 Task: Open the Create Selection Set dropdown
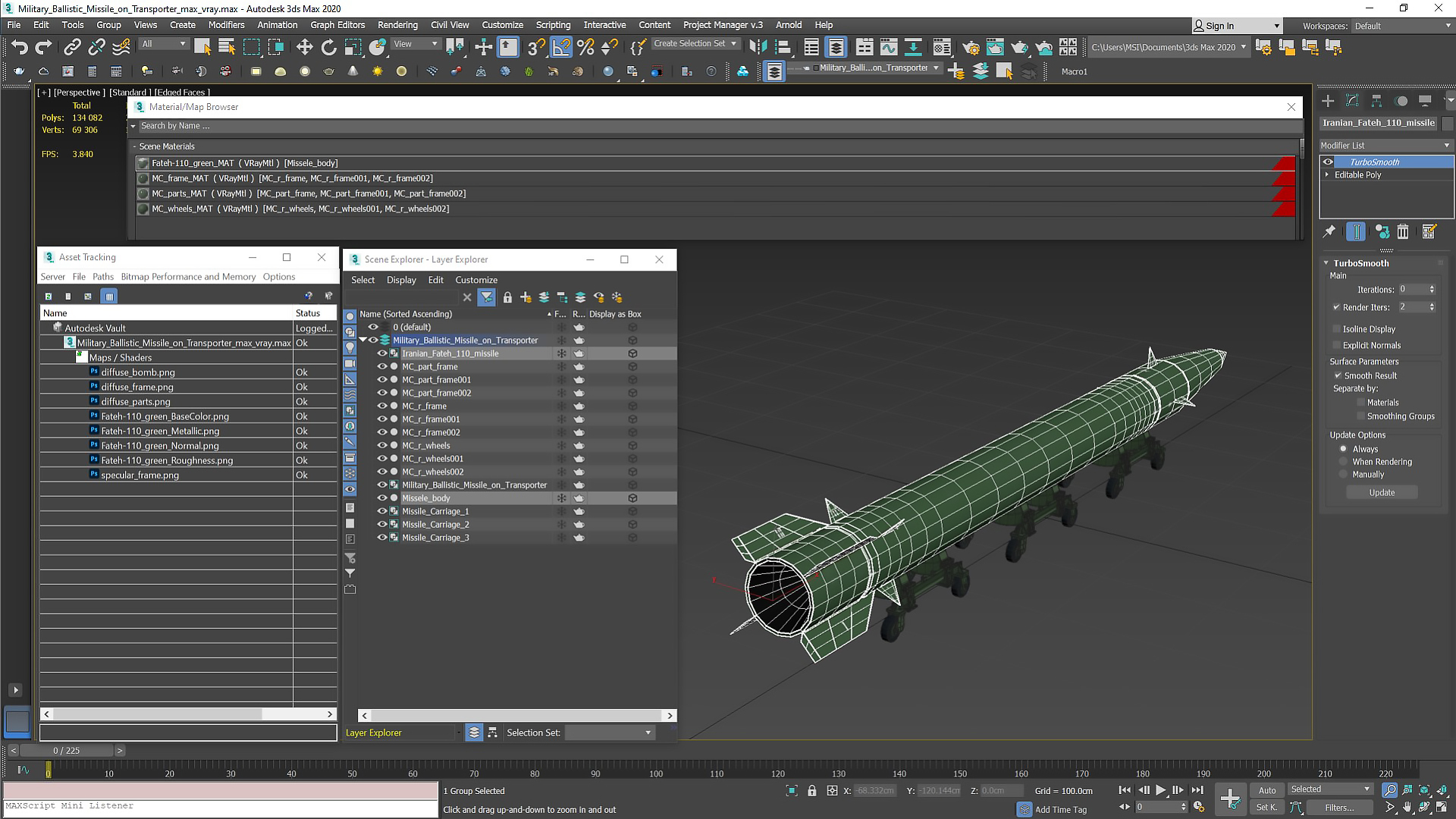coord(696,44)
